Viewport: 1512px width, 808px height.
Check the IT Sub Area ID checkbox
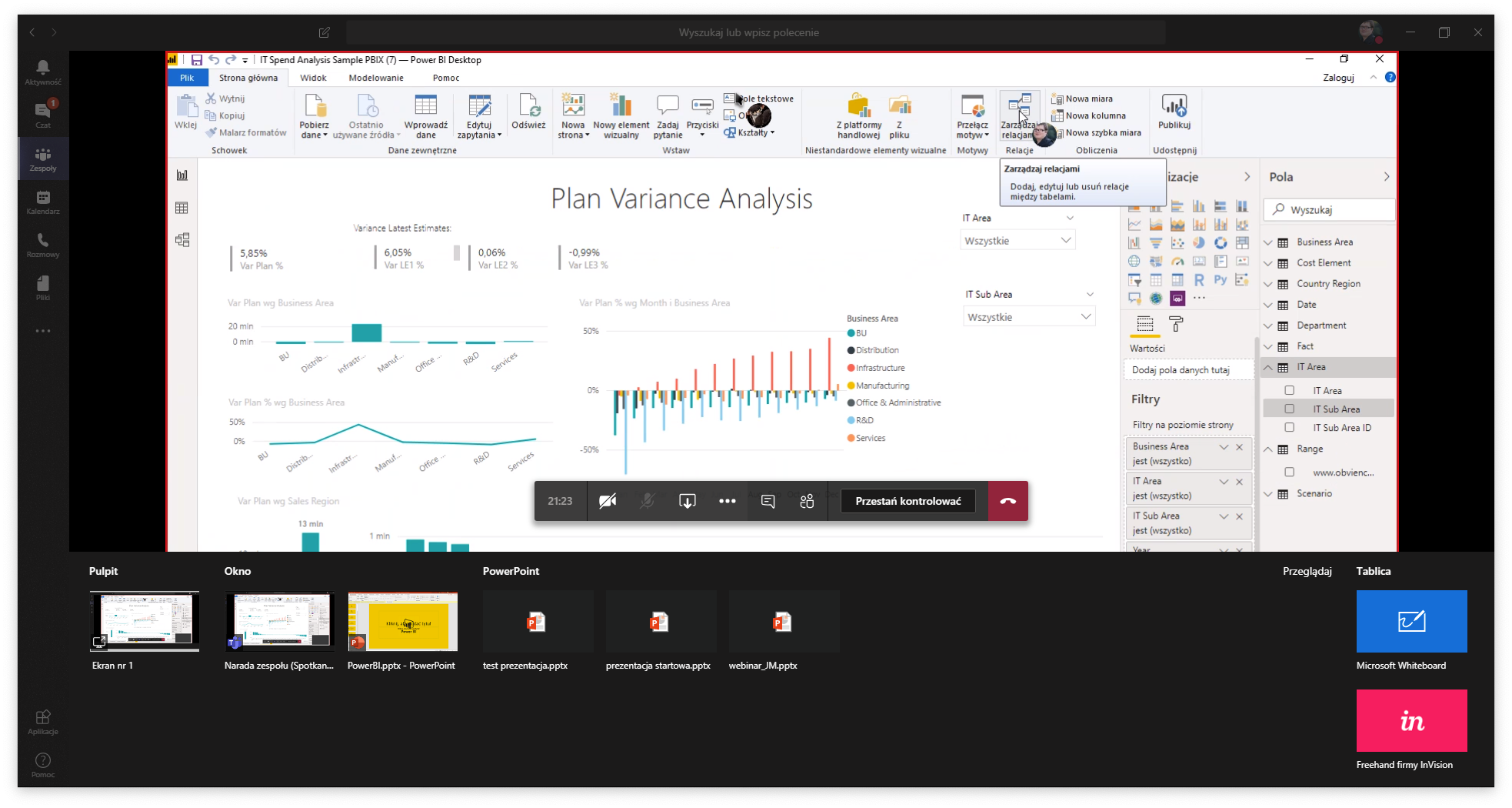click(1290, 428)
